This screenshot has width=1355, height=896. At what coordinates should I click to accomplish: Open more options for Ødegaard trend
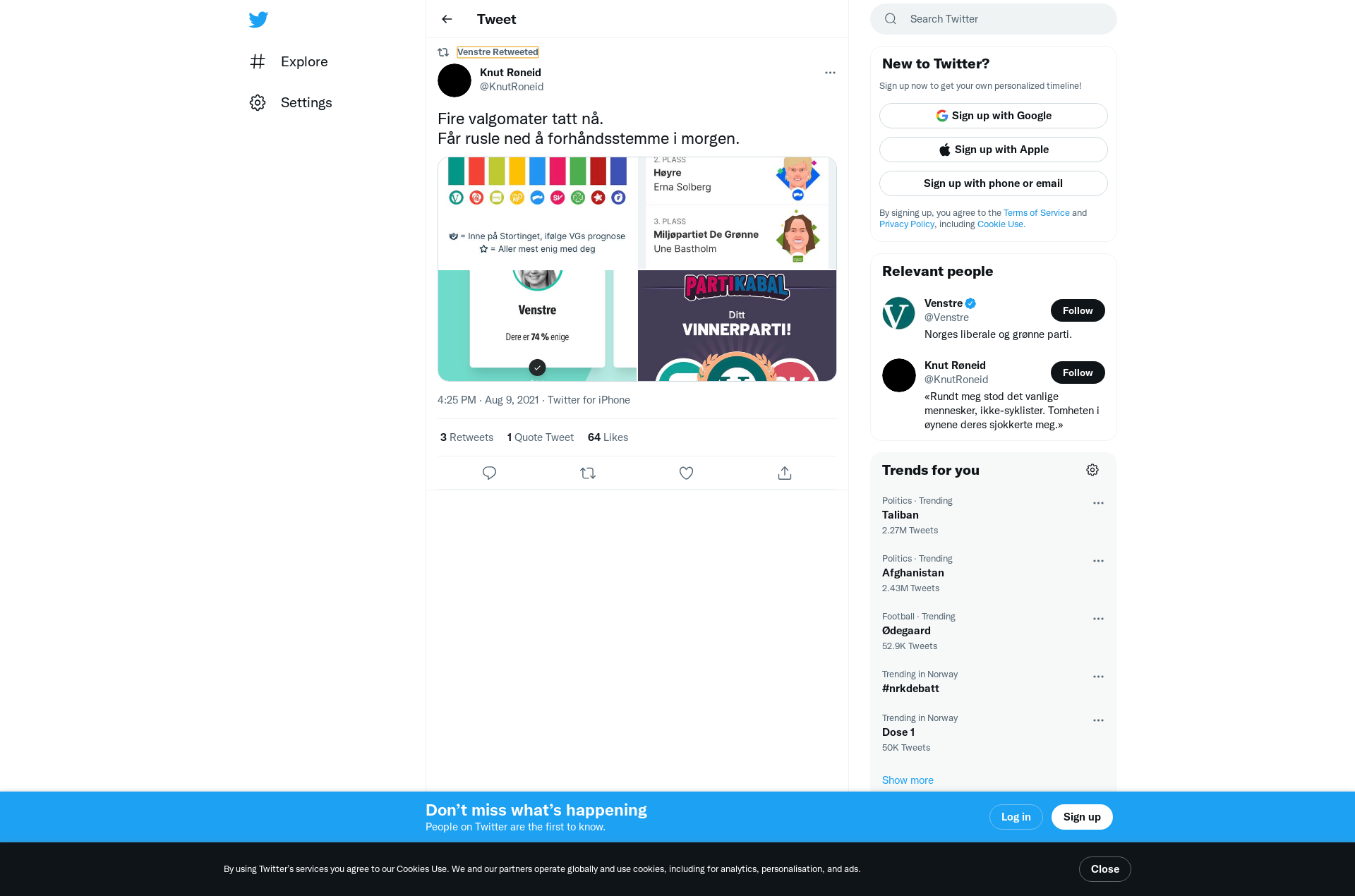pyautogui.click(x=1098, y=619)
